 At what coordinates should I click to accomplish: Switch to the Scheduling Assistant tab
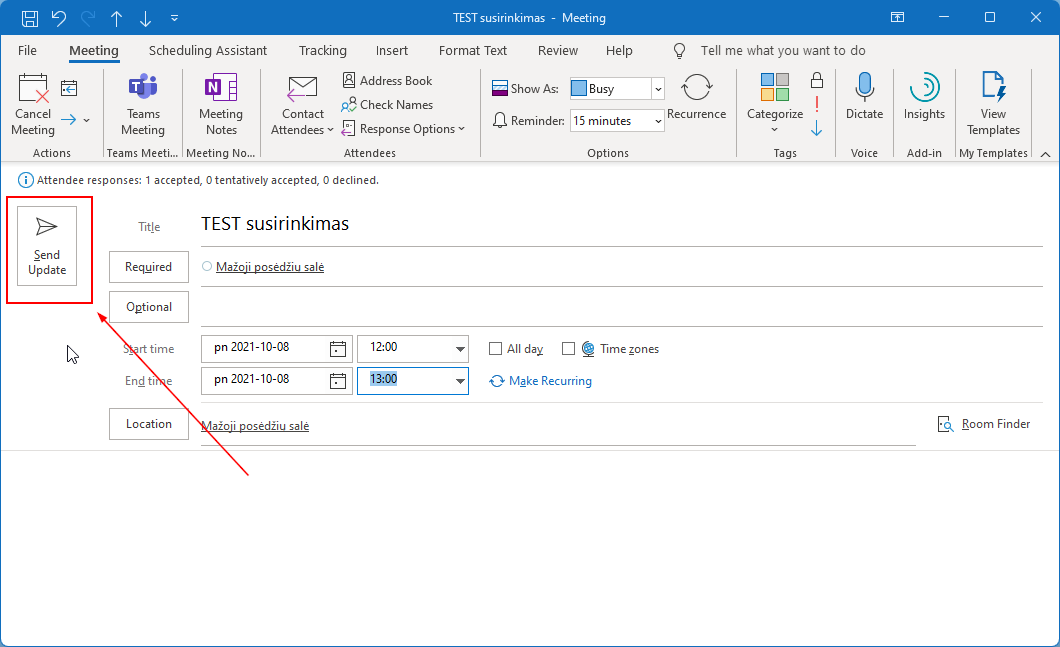click(x=208, y=50)
